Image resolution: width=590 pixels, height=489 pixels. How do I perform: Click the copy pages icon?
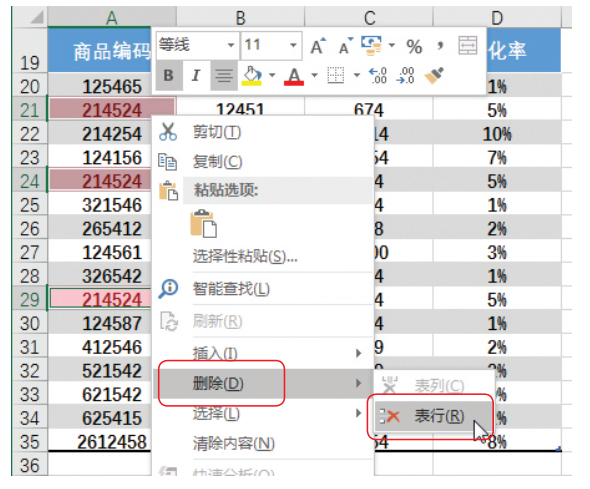[x=168, y=162]
